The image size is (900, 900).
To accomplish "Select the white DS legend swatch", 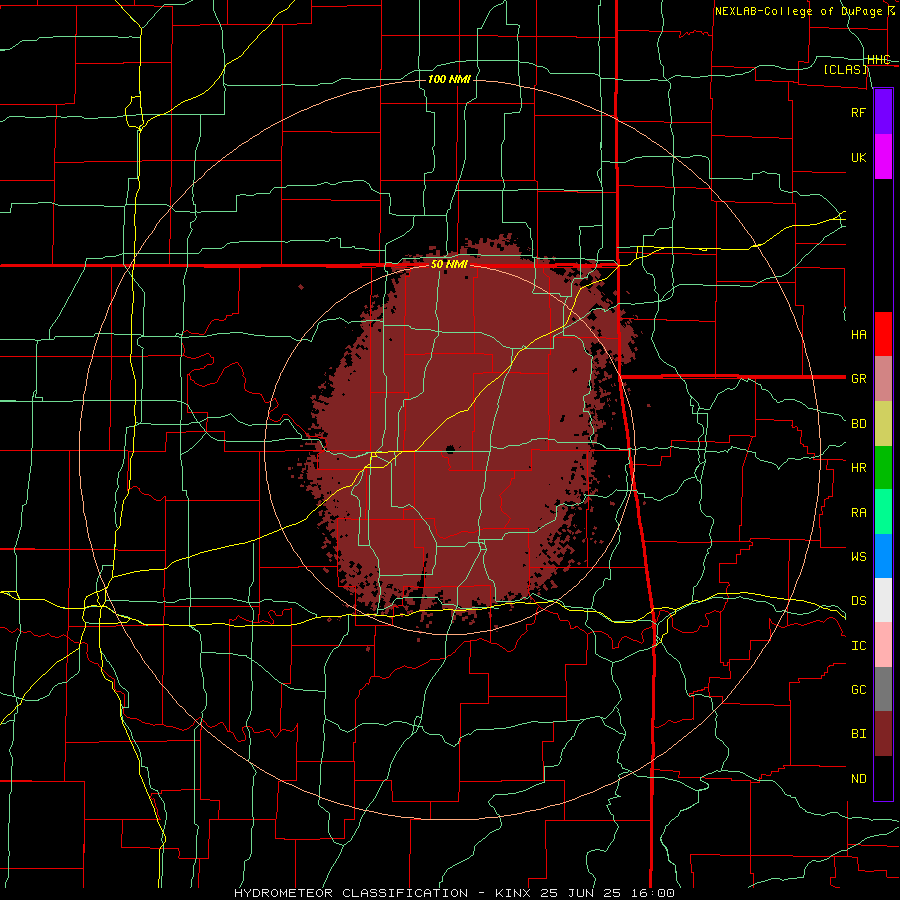I will 883,600.
